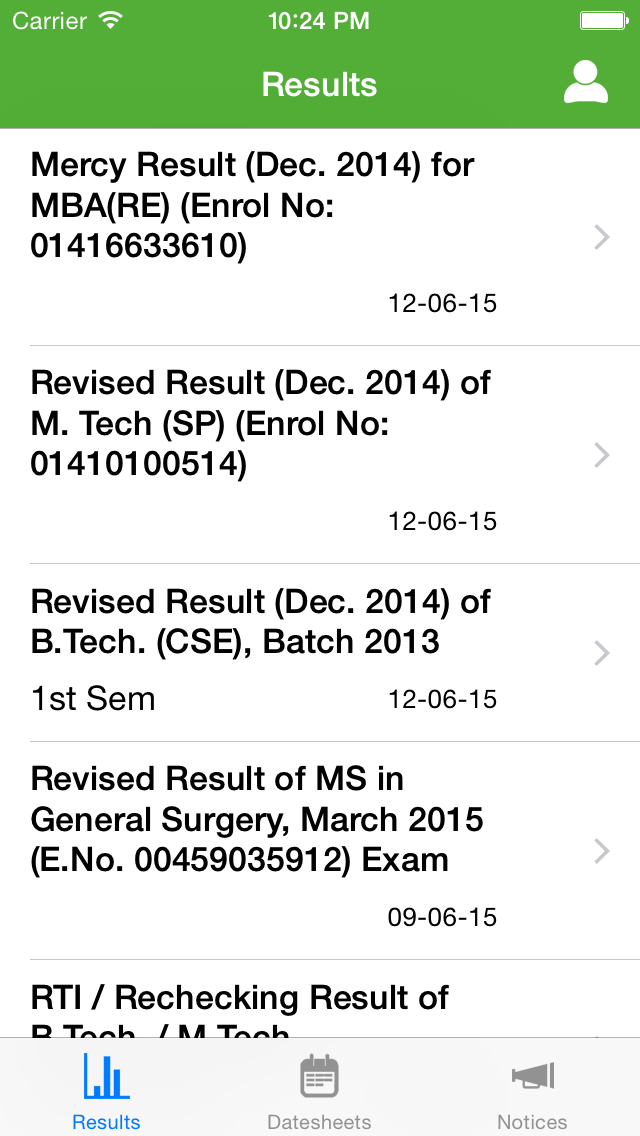Tap the battery indicator icon
The height and width of the screenshot is (1136, 640).
click(603, 21)
